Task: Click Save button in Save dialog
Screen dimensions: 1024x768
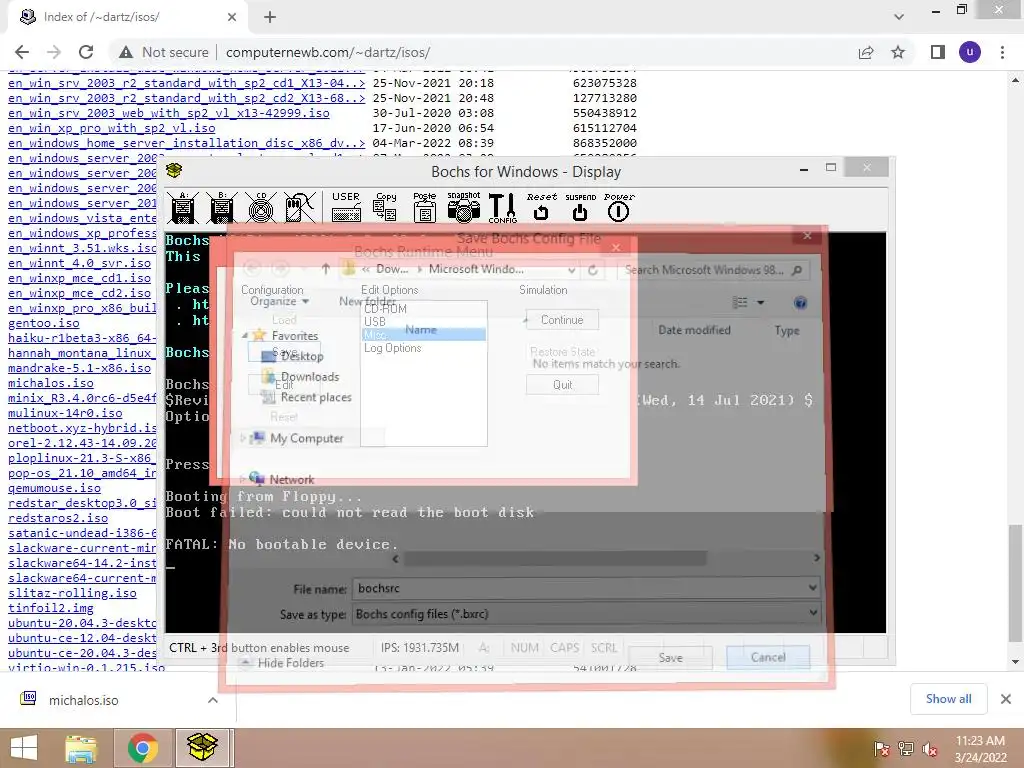Action: (671, 658)
